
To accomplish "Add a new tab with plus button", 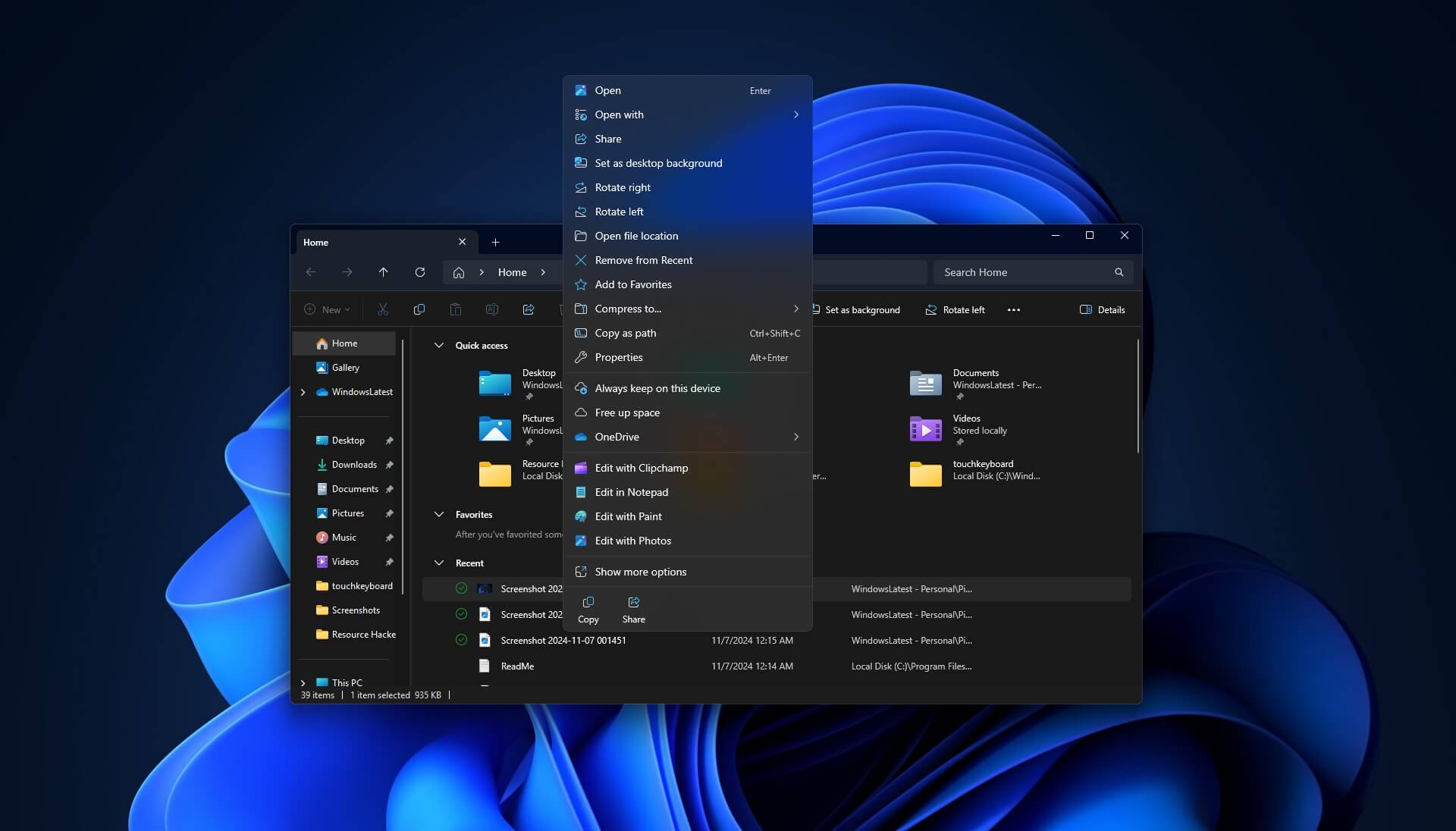I will coord(496,242).
